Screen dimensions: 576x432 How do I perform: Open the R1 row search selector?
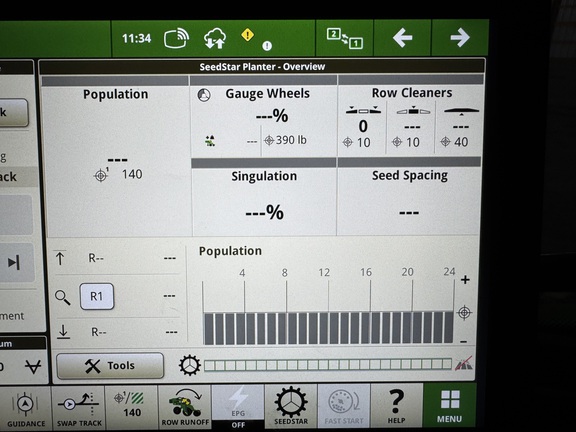point(97,296)
